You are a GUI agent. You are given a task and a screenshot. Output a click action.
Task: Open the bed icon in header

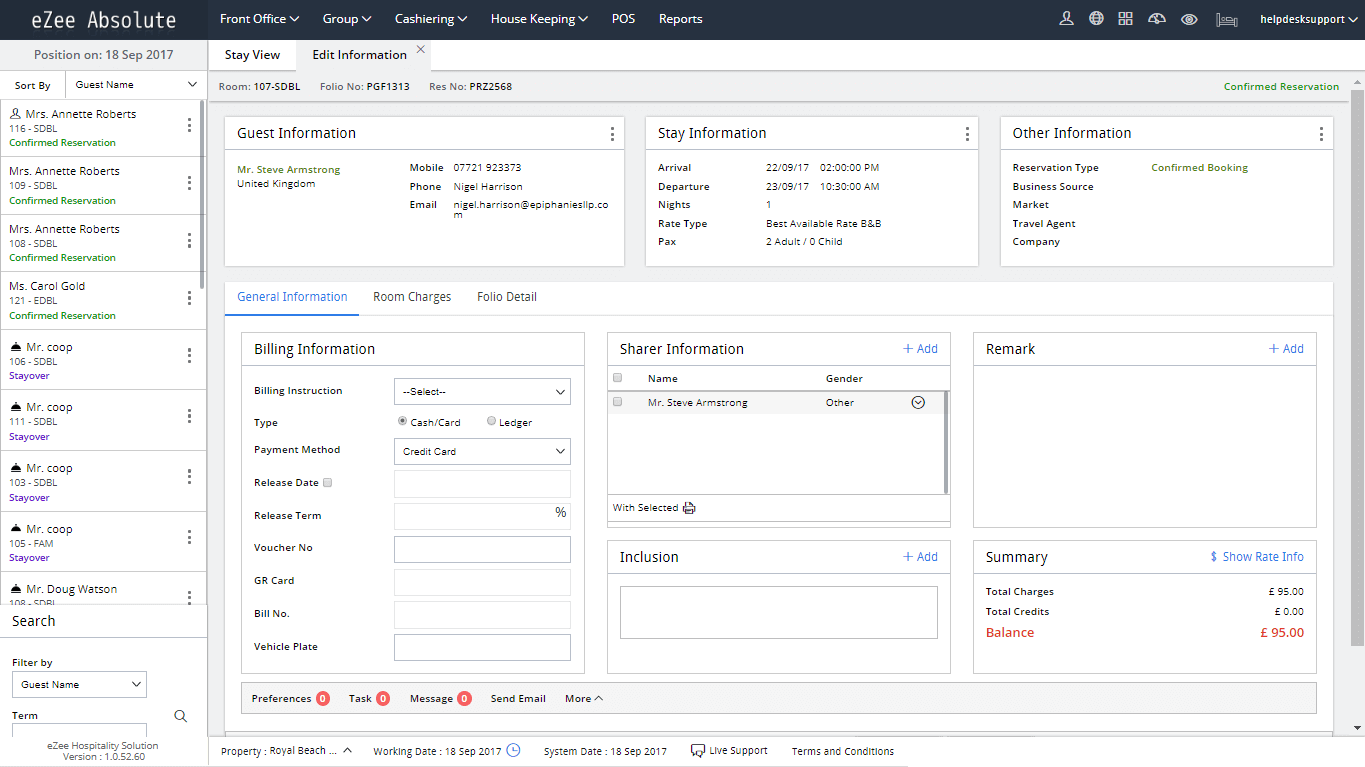pos(1226,19)
